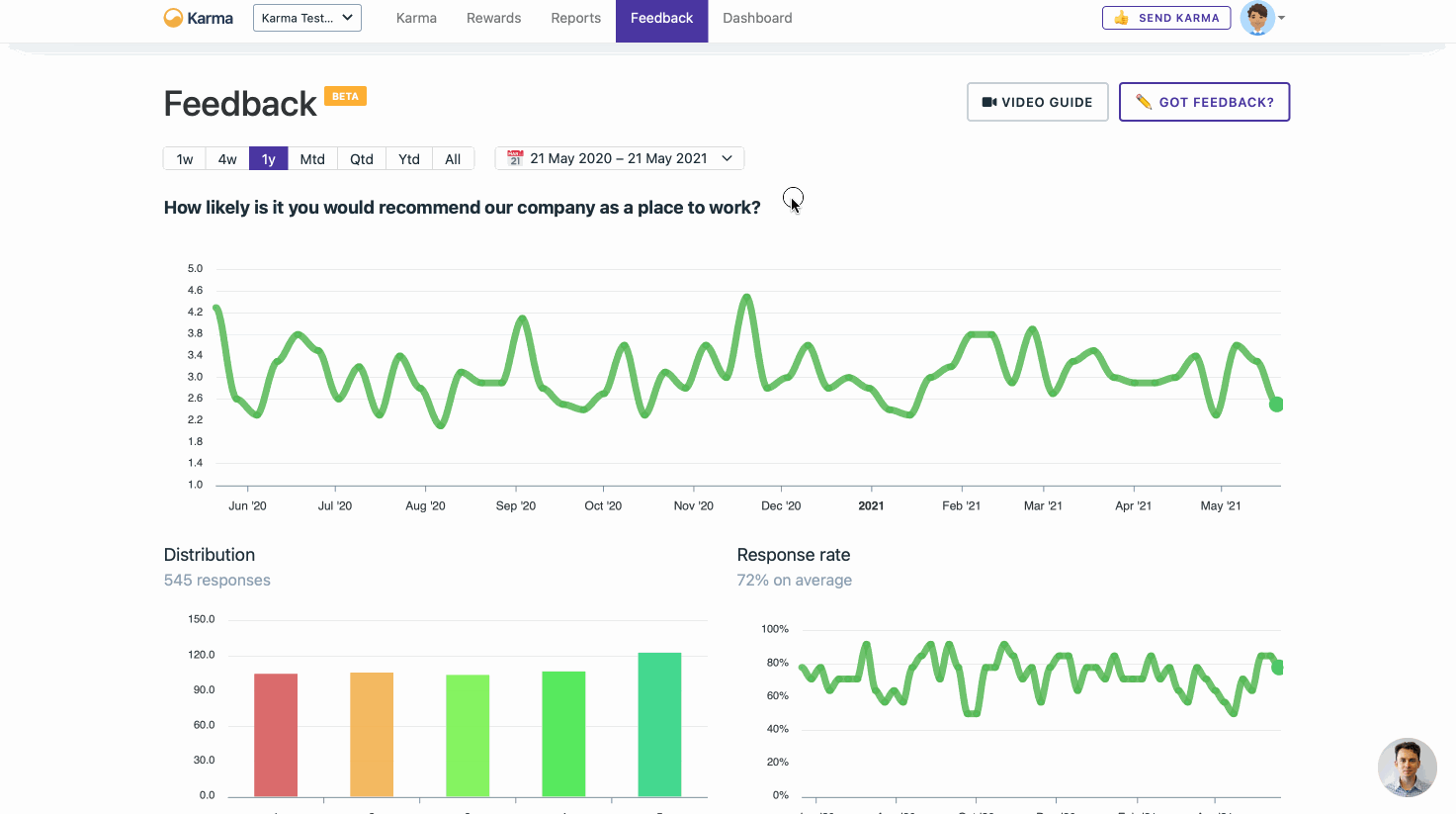
Task: Open the user avatar profile menu
Action: (1257, 18)
